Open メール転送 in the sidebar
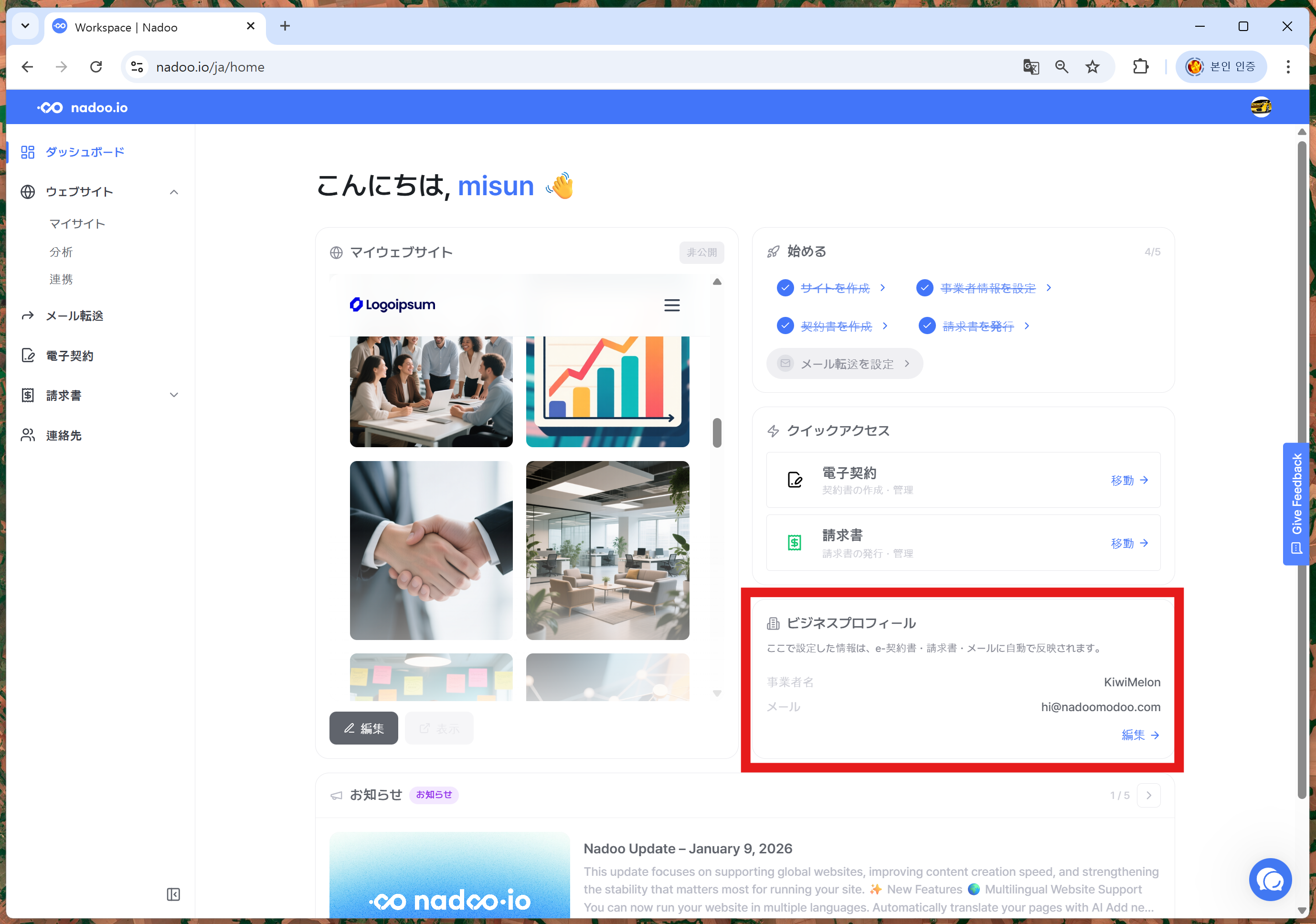Image resolution: width=1316 pixels, height=924 pixels. (x=74, y=315)
